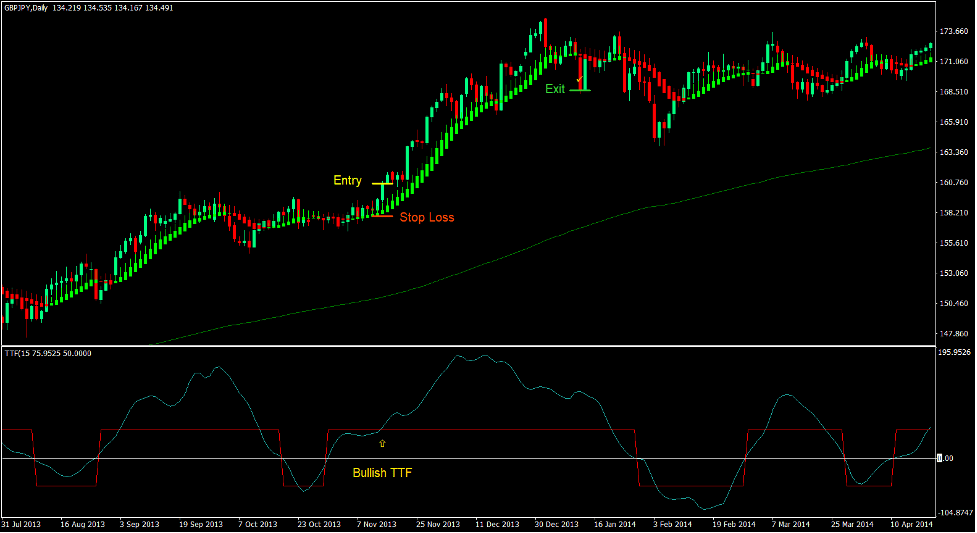Click the 3 Feb 2014 date label

point(672,524)
